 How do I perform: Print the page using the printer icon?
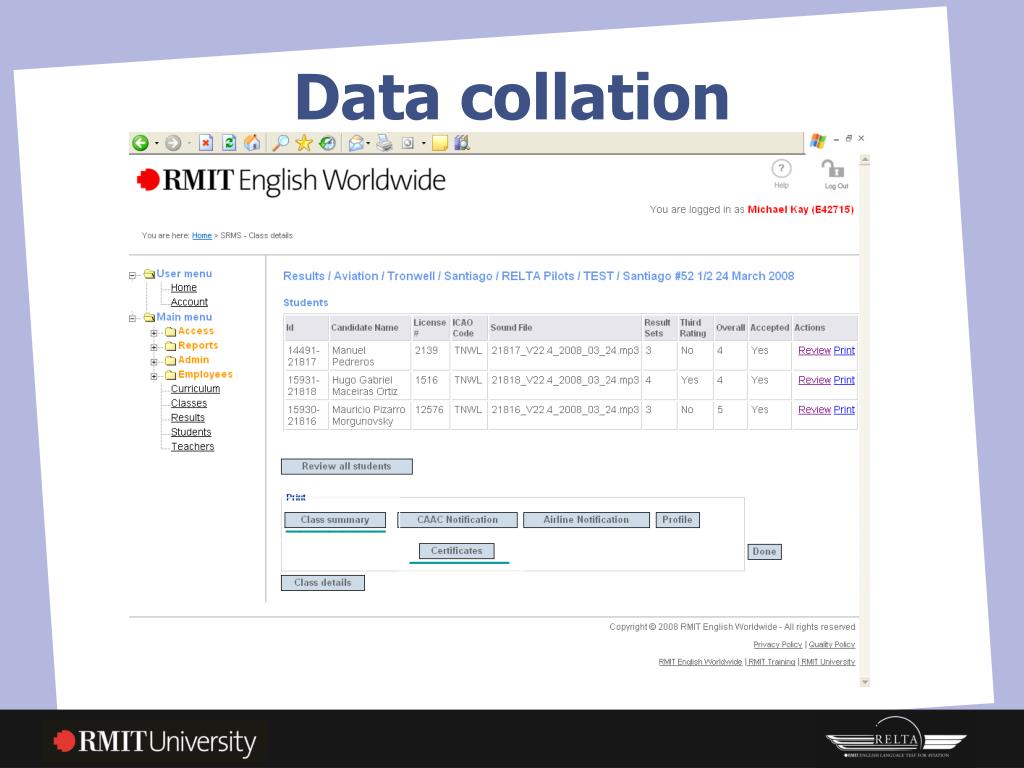click(385, 142)
